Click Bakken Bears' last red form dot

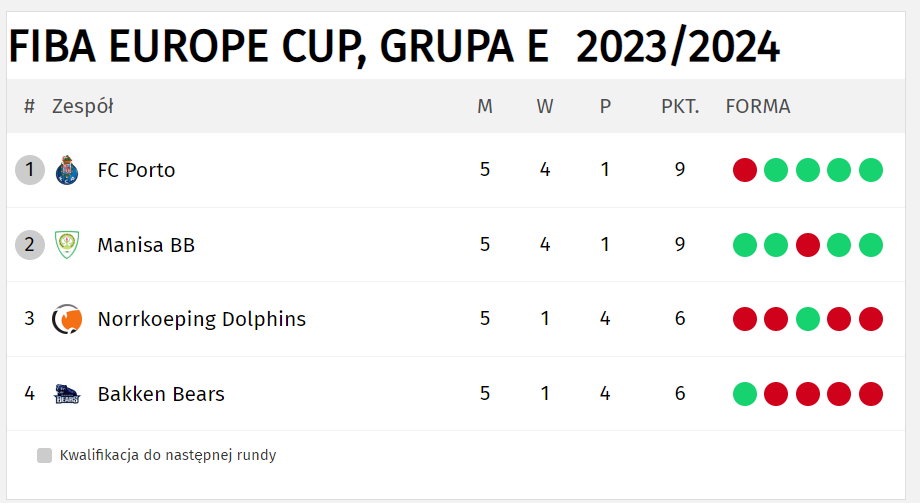pos(871,394)
